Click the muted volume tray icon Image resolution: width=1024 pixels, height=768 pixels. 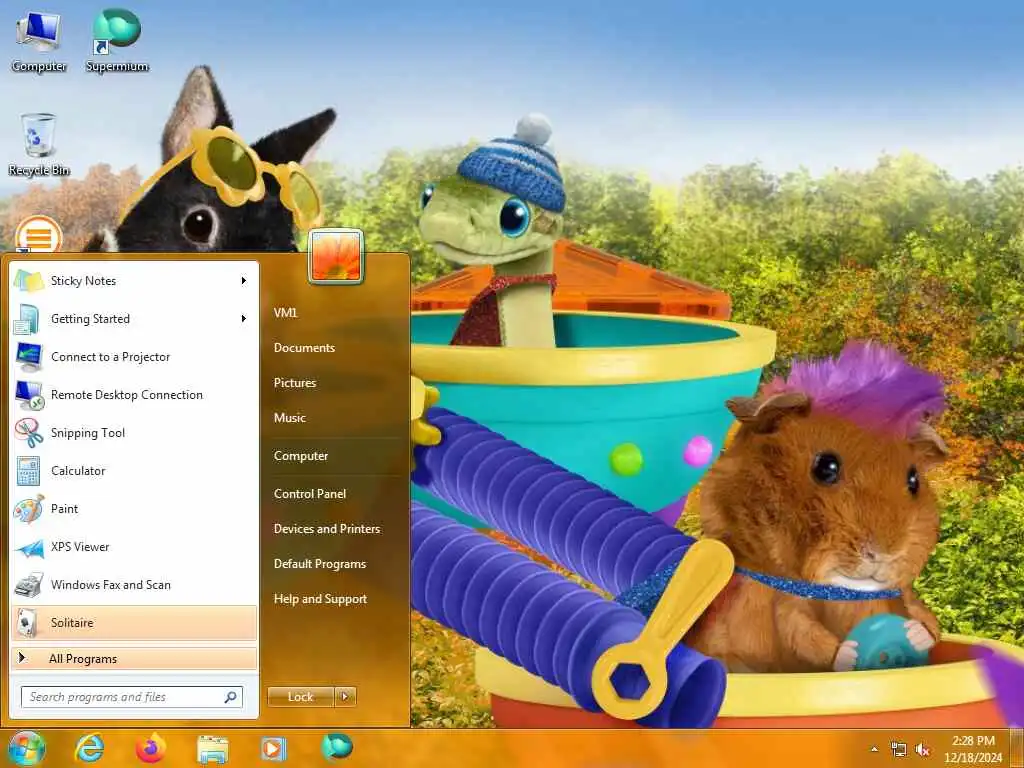click(x=923, y=750)
